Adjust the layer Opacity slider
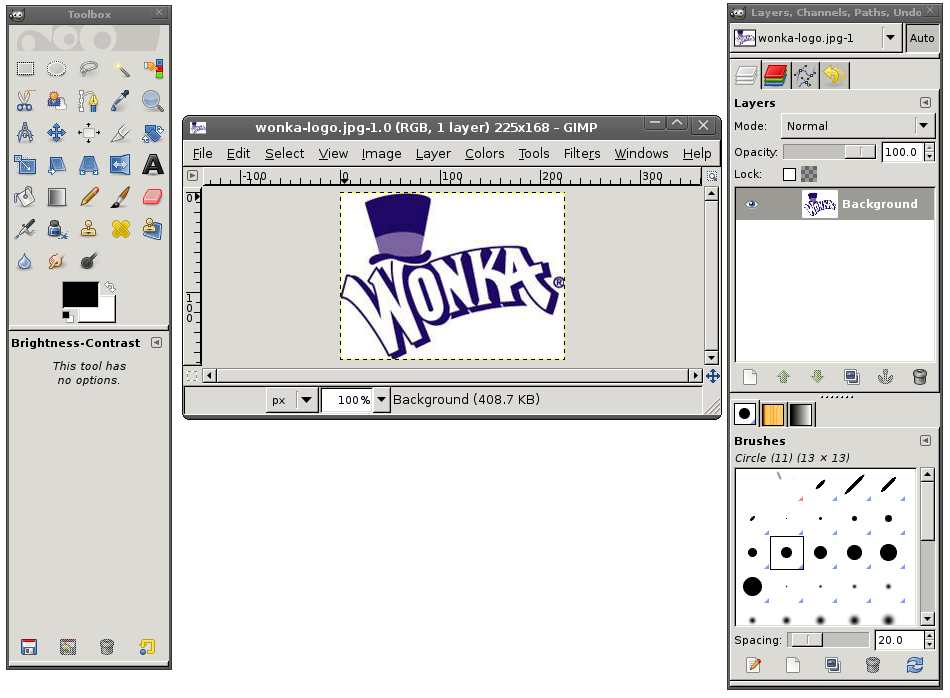 click(x=829, y=152)
